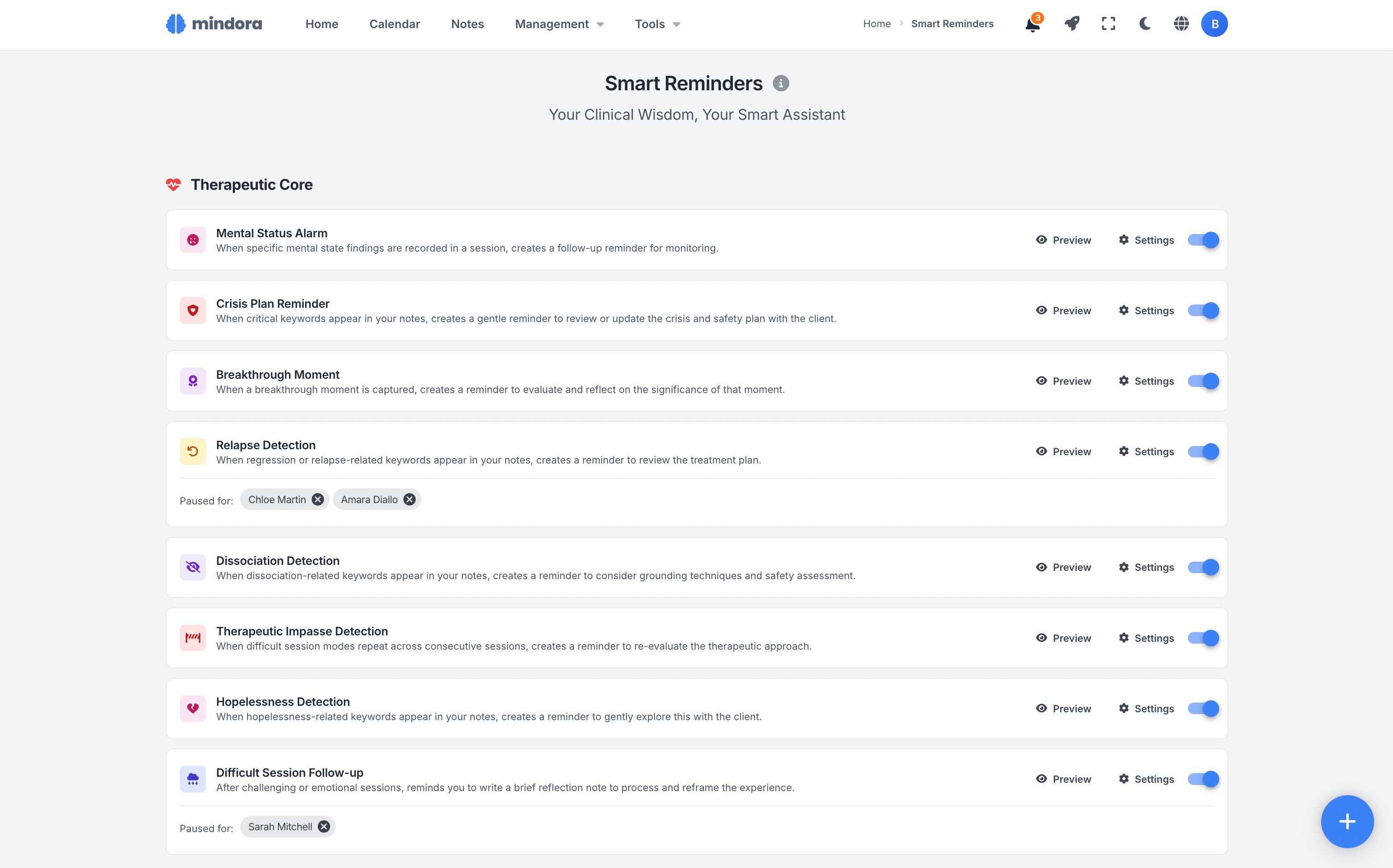The height and width of the screenshot is (868, 1393).
Task: Click the Chloe Martin chip name
Action: tap(277, 499)
